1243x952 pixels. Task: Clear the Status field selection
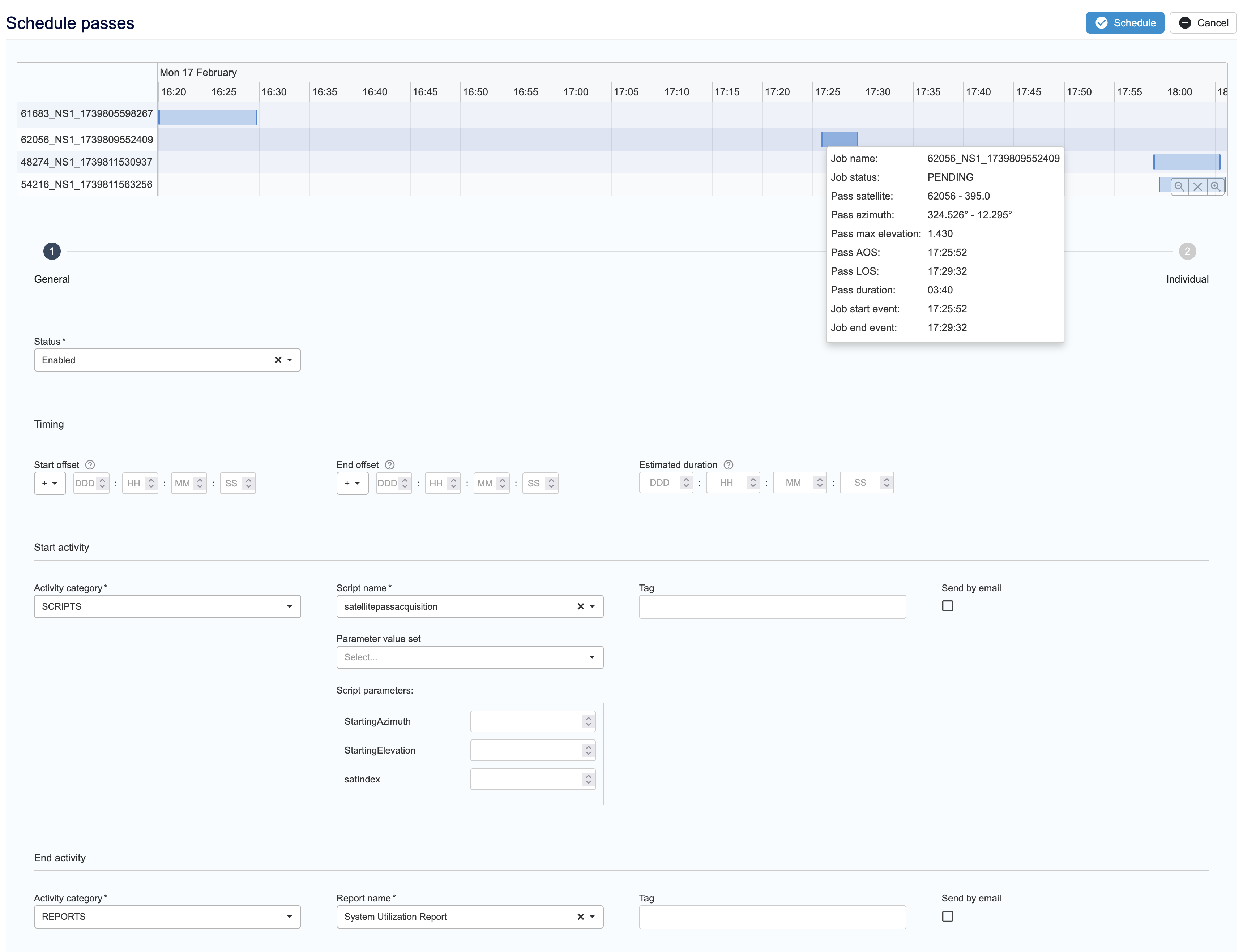point(278,360)
